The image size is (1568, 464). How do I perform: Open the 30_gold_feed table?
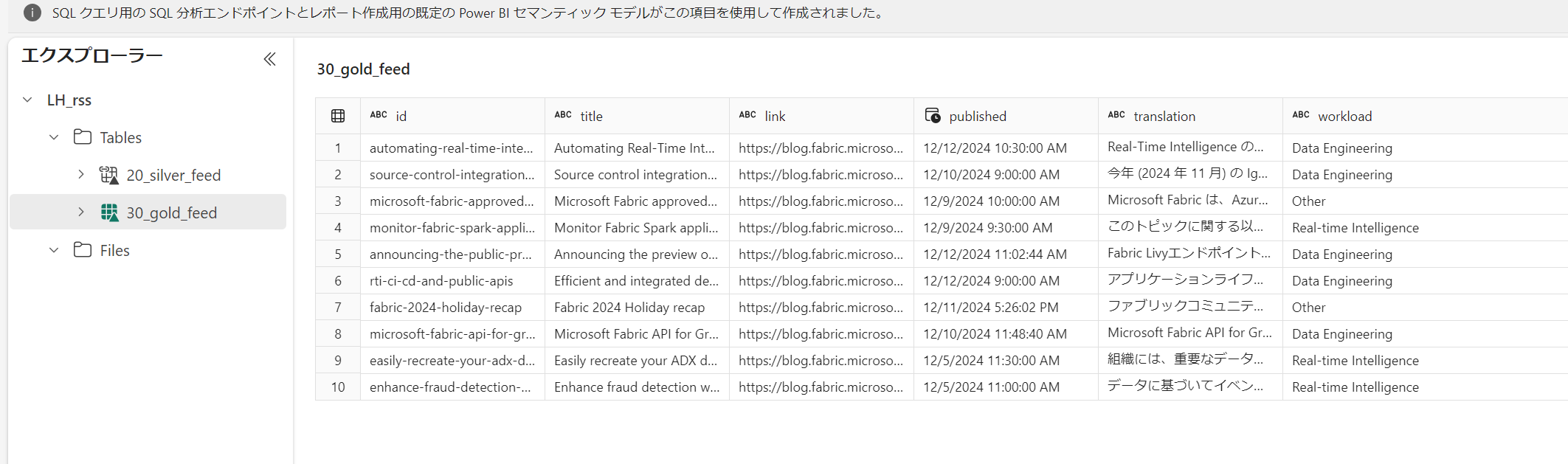point(172,213)
